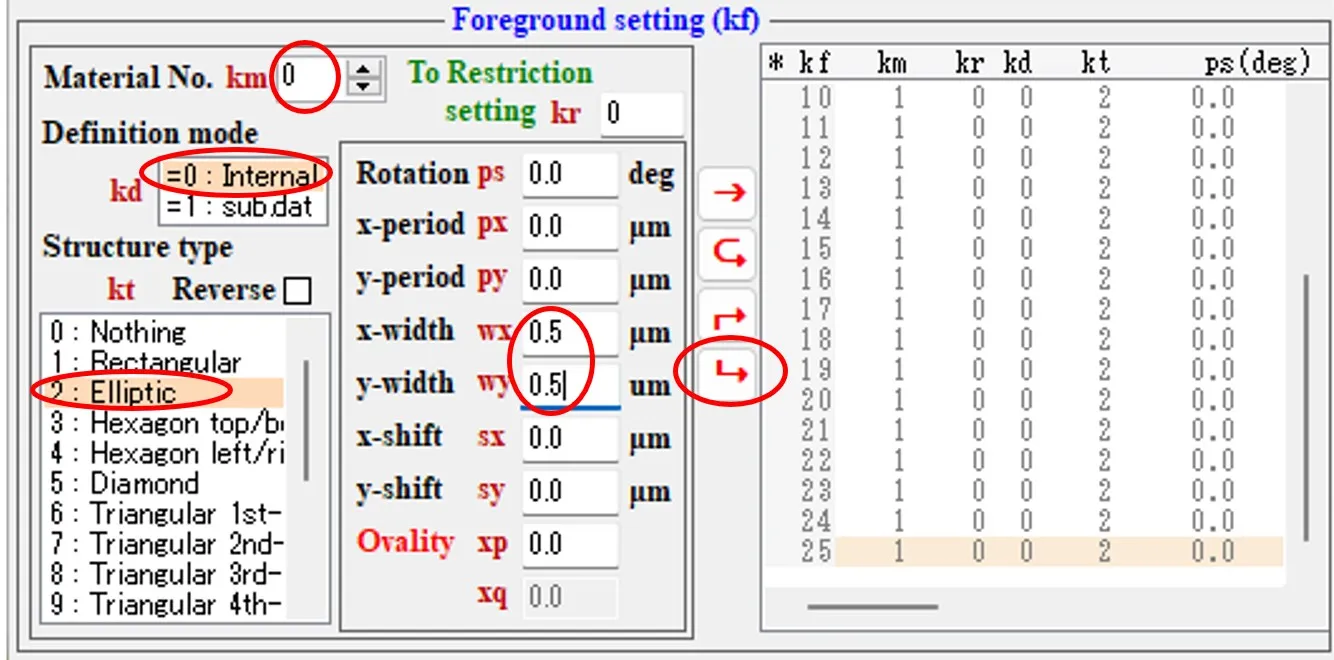Select structure type 8 : Triangular 3rd
Viewport: 1334px width, 660px height.
click(x=163, y=574)
